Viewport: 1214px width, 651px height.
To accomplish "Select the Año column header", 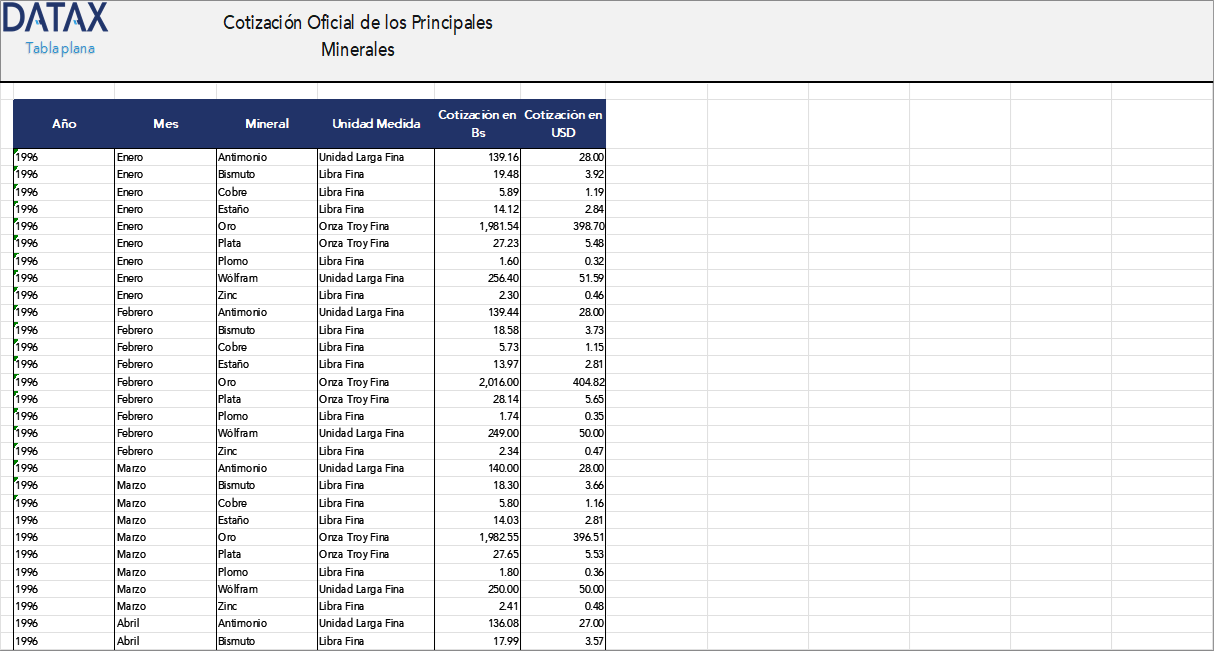I will (x=64, y=123).
